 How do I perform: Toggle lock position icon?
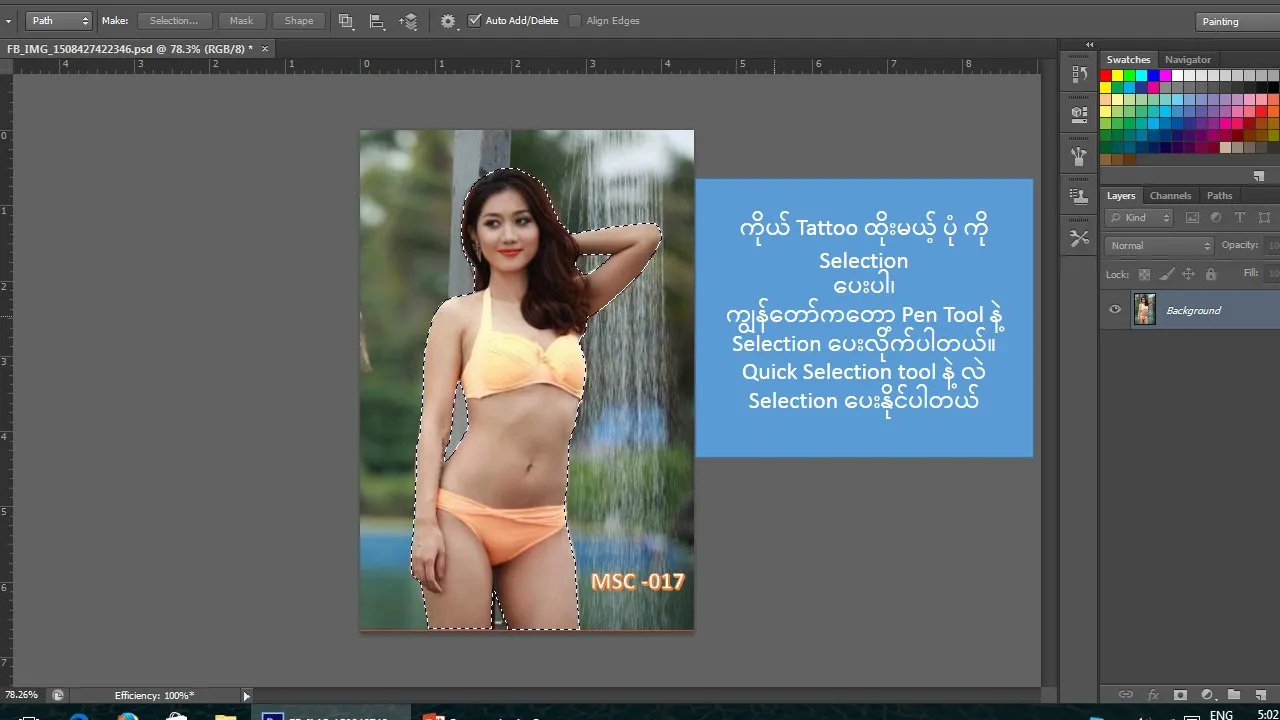tap(1189, 274)
